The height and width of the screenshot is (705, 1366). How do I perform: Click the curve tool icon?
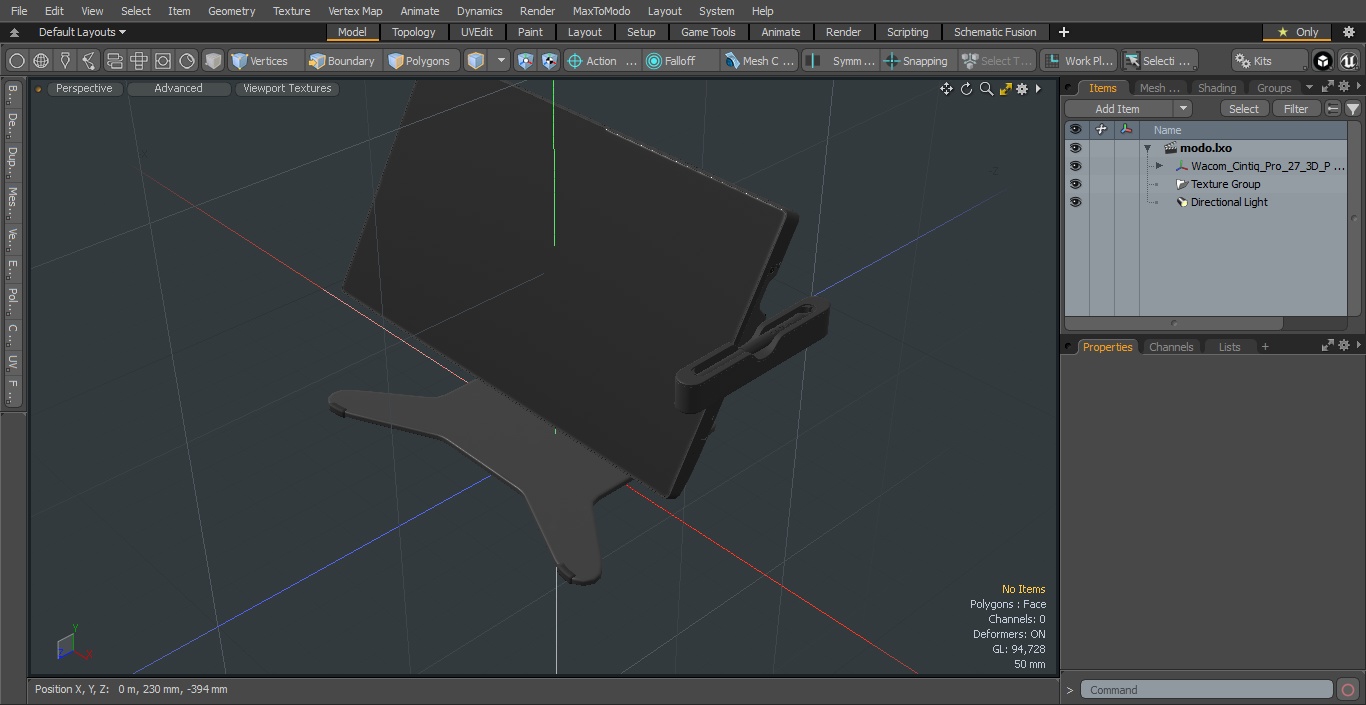click(89, 61)
